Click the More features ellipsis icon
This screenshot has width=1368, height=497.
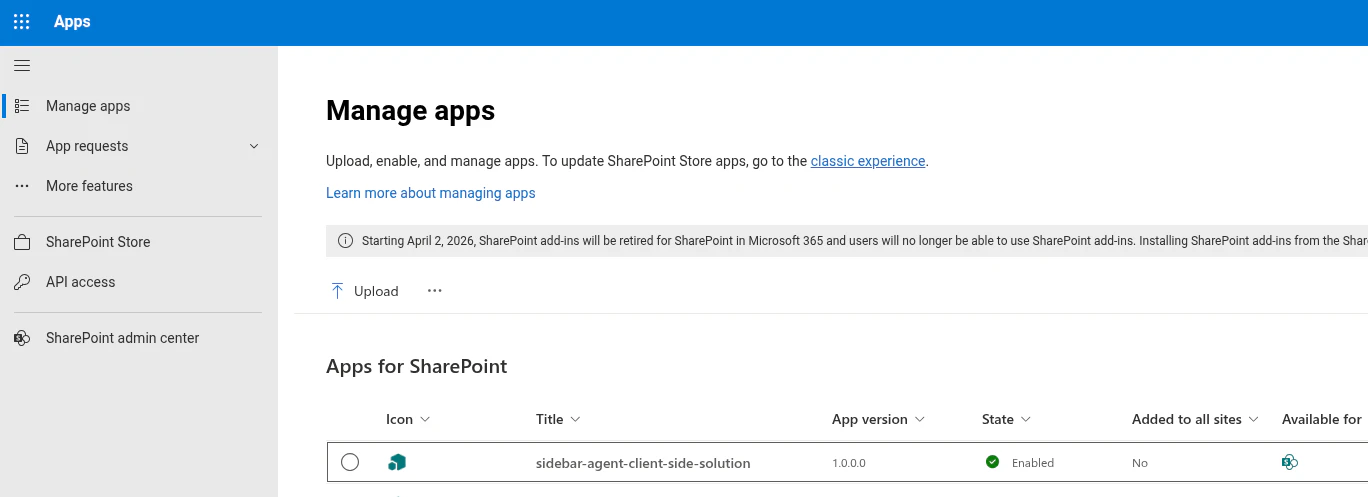point(22,186)
